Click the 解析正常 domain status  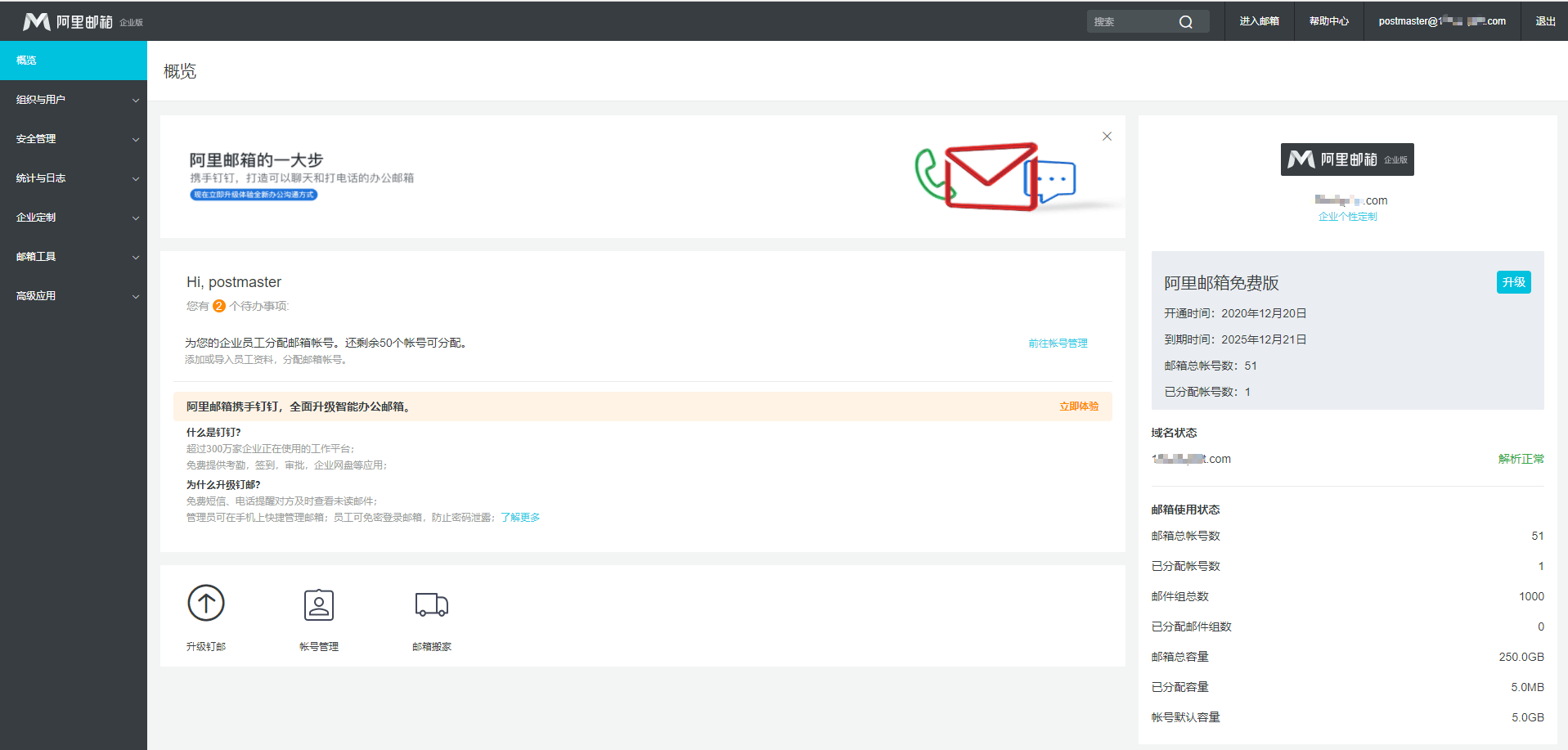1521,459
